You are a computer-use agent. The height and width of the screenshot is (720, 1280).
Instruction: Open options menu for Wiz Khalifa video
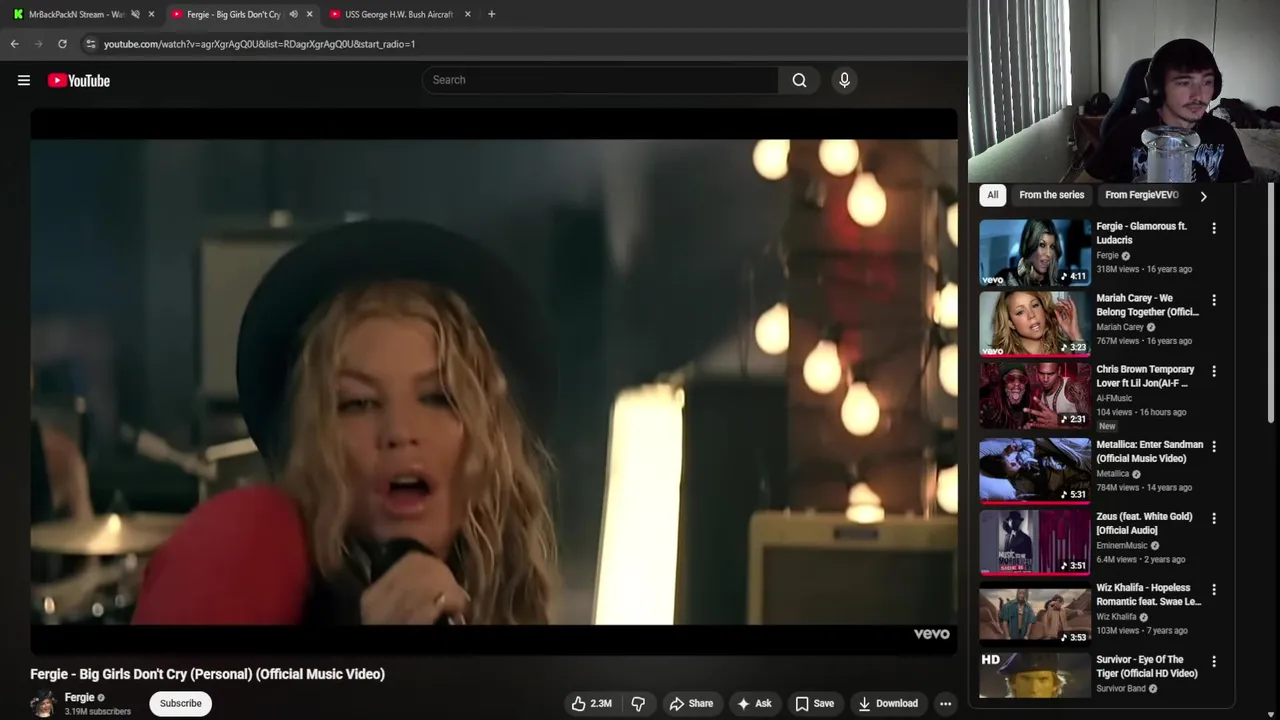tap(1214, 590)
